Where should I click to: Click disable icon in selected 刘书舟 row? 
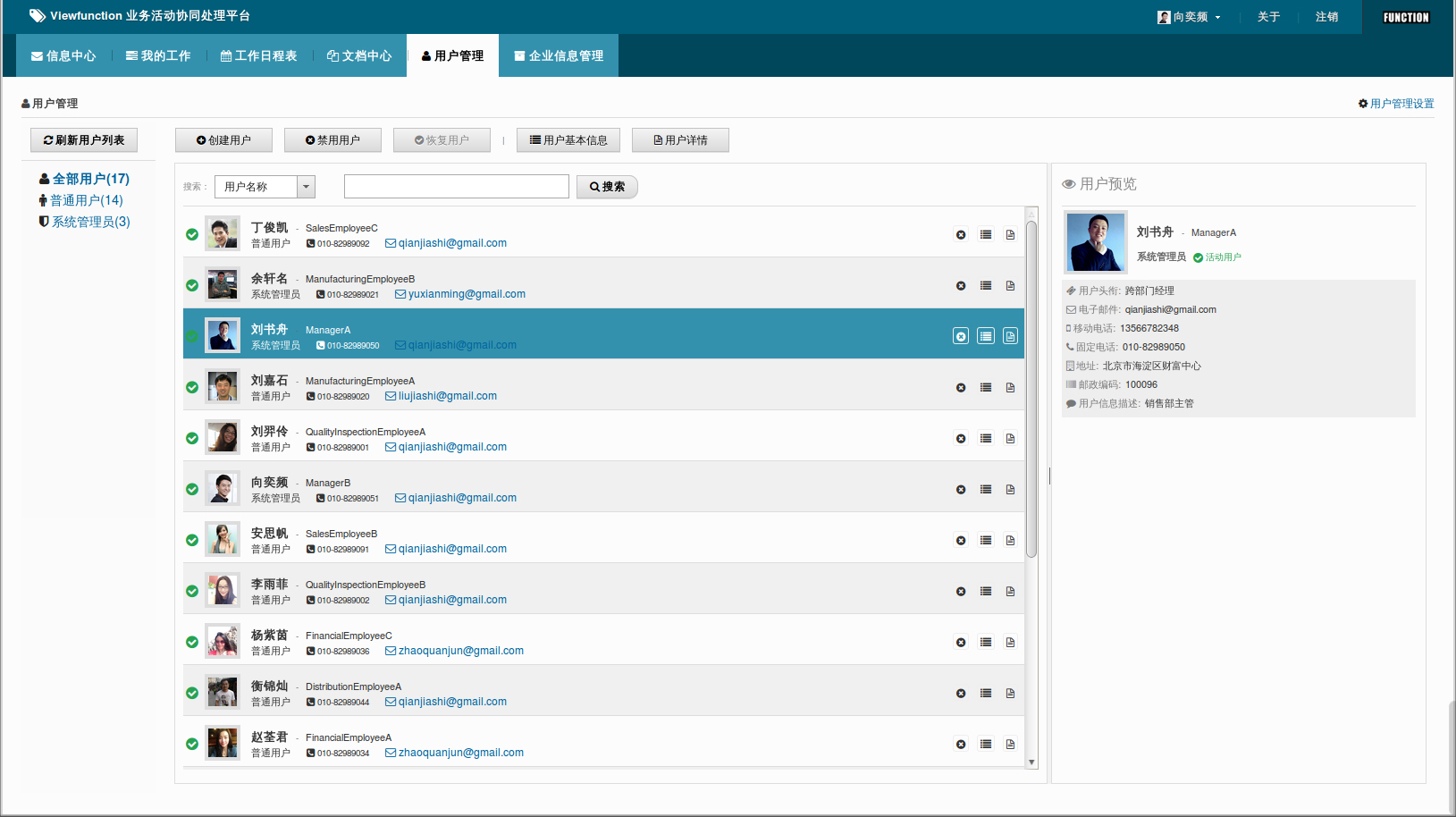coord(961,336)
